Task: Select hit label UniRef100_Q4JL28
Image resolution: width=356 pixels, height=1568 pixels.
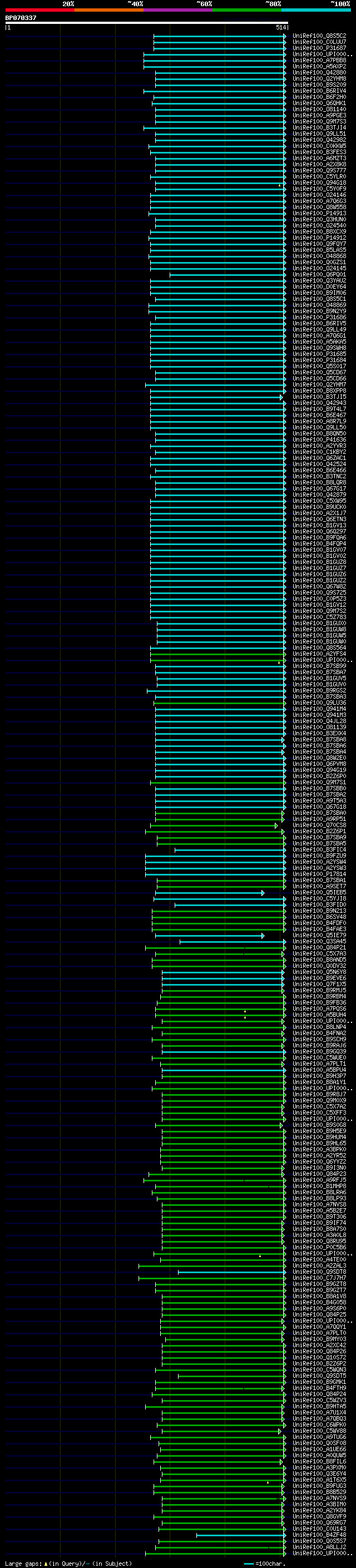Action: (x=319, y=721)
